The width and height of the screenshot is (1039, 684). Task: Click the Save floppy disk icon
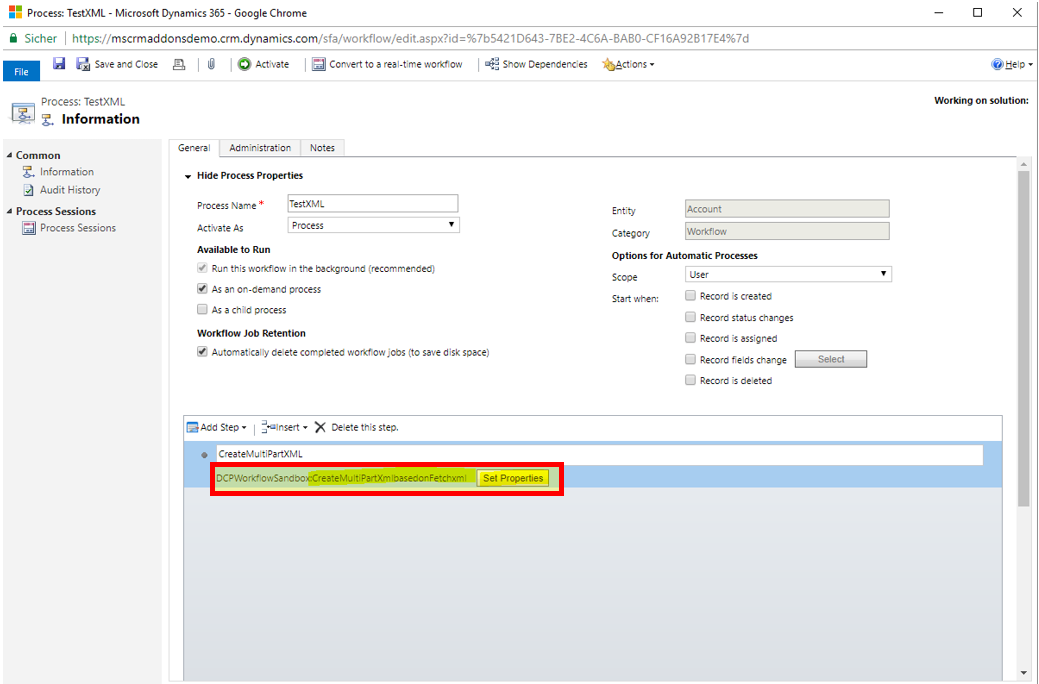(x=59, y=64)
